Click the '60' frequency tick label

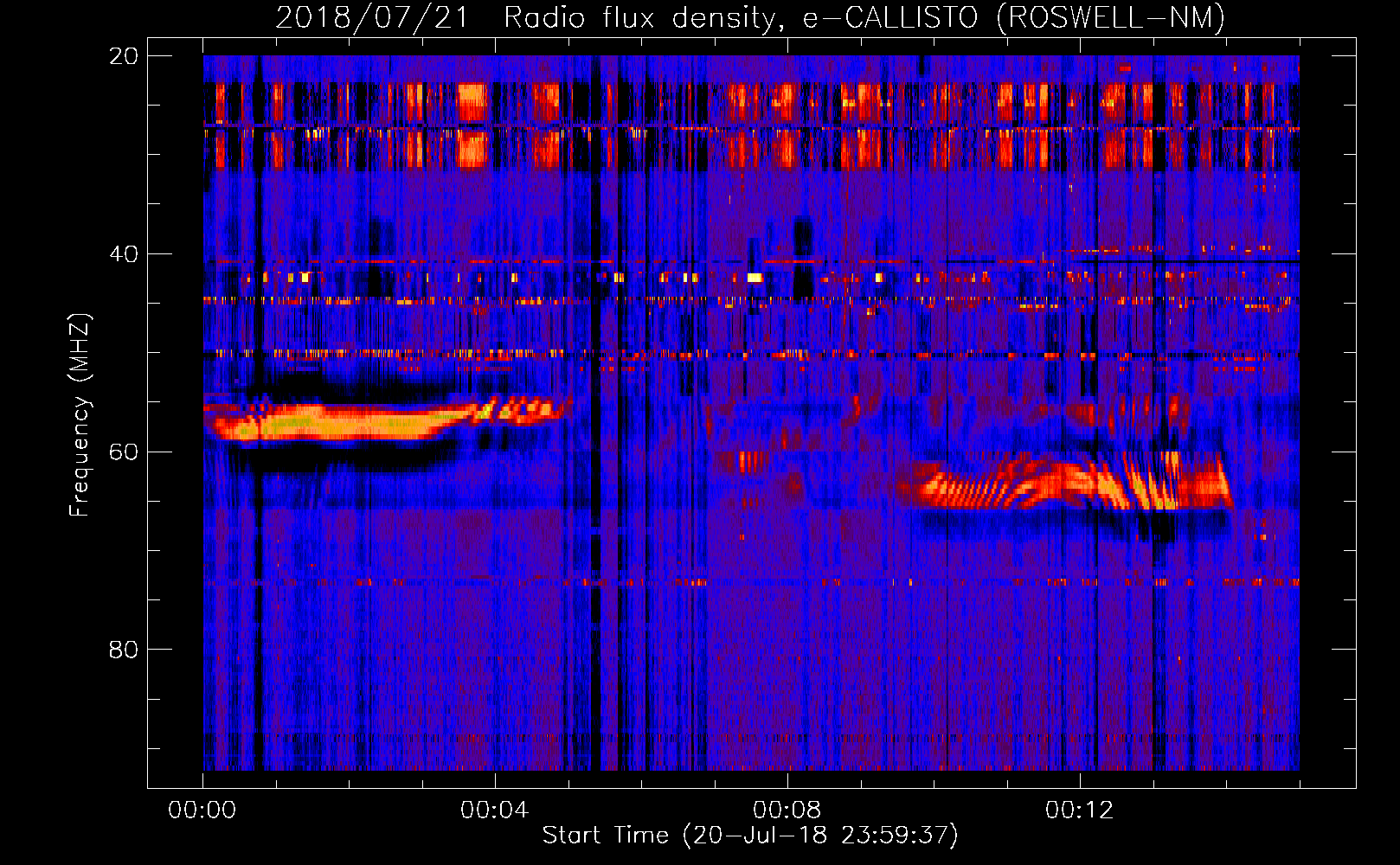point(124,452)
